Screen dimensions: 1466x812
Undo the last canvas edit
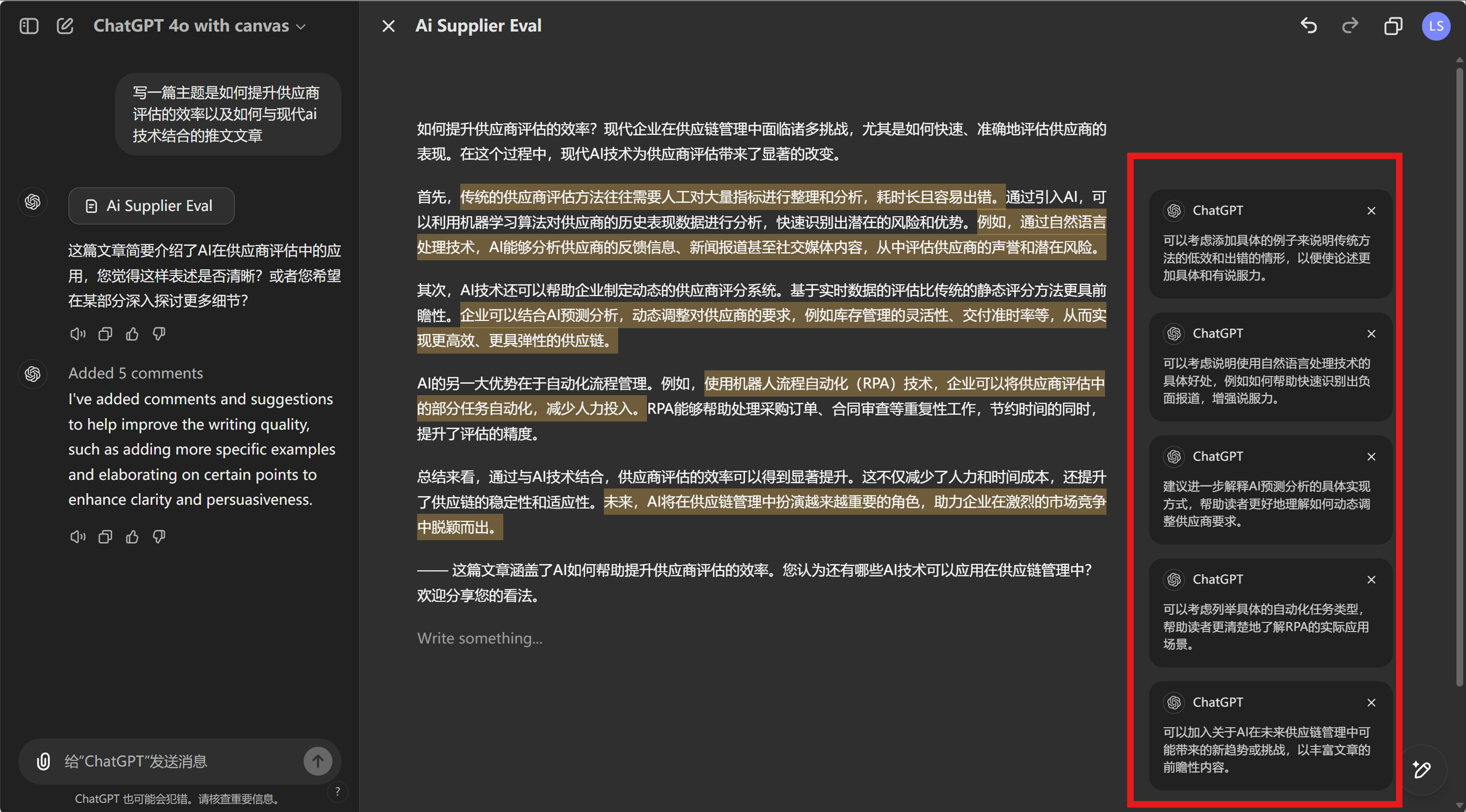(x=1308, y=26)
